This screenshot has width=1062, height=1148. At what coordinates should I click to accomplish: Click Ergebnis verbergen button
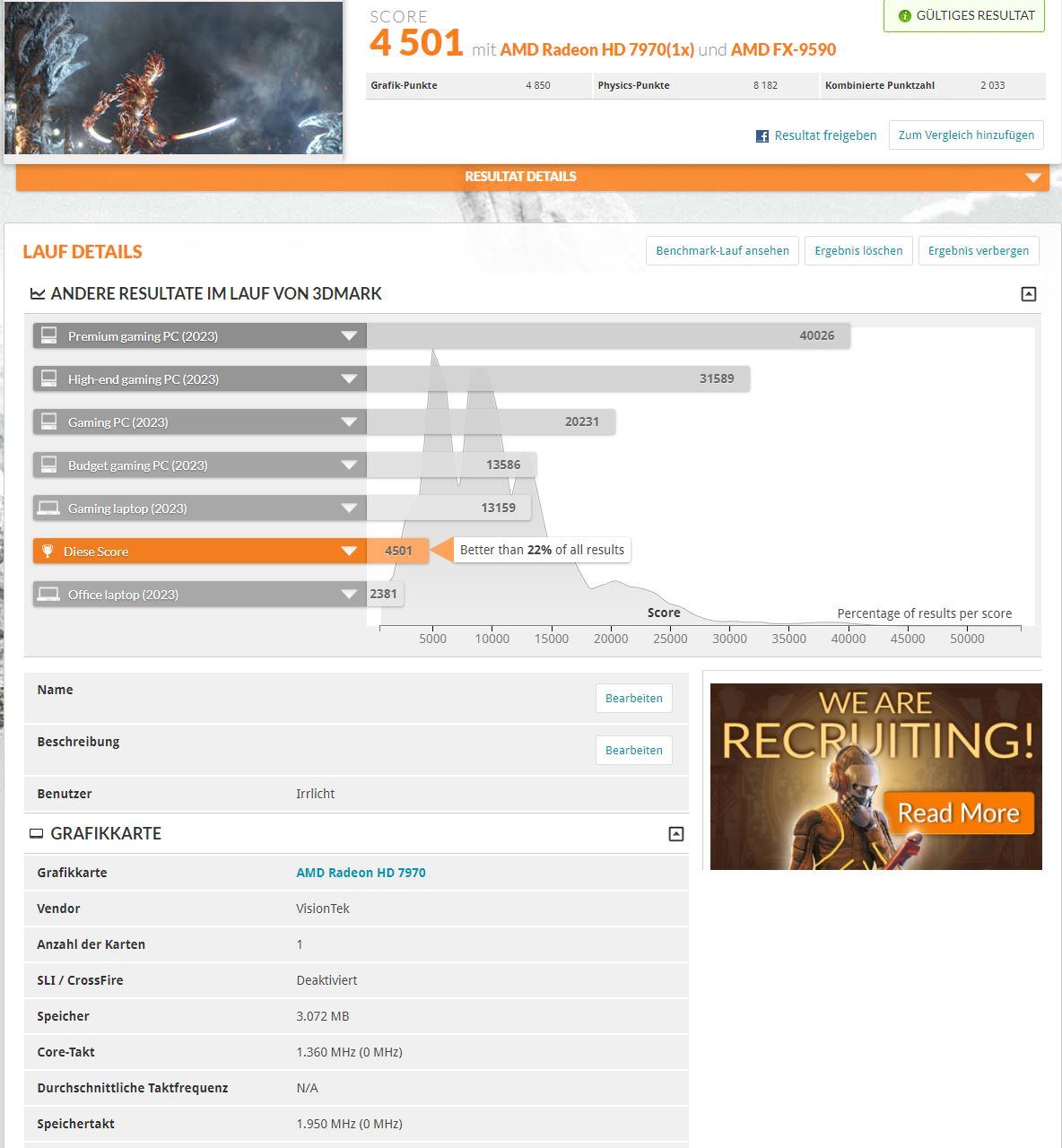point(979,250)
